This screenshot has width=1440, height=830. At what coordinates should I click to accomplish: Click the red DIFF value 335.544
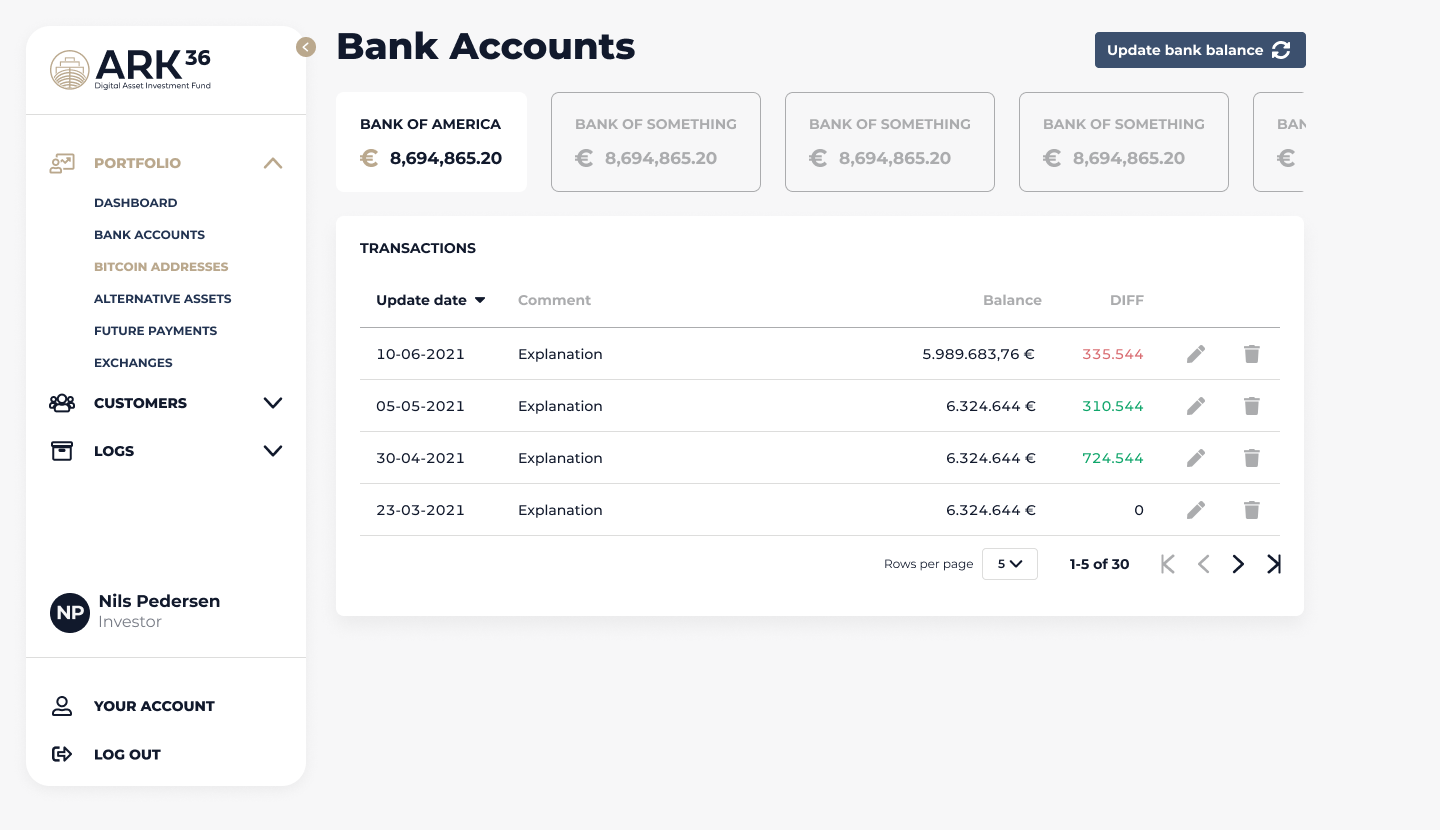pyautogui.click(x=1113, y=354)
